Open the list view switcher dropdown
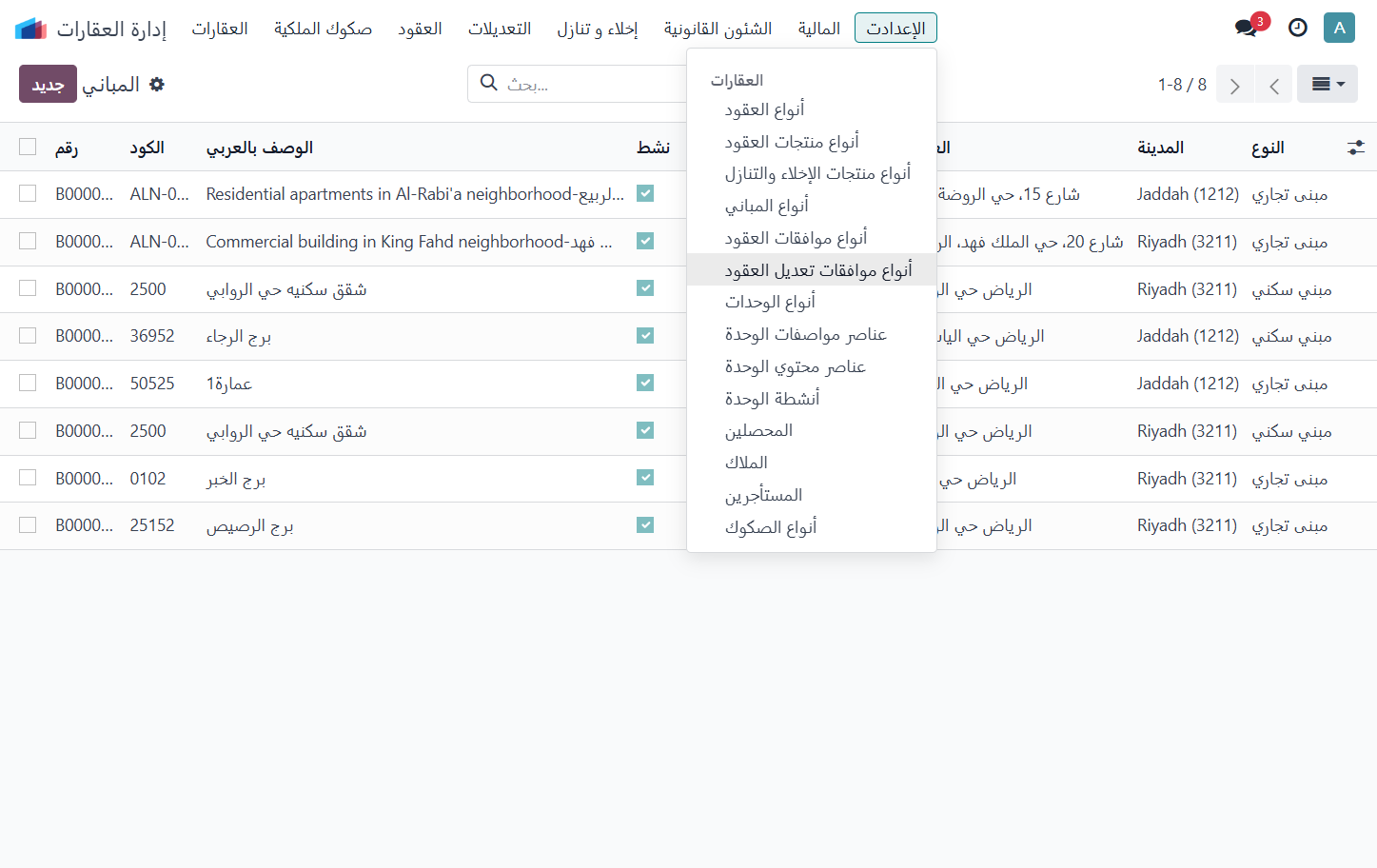 coord(1328,85)
